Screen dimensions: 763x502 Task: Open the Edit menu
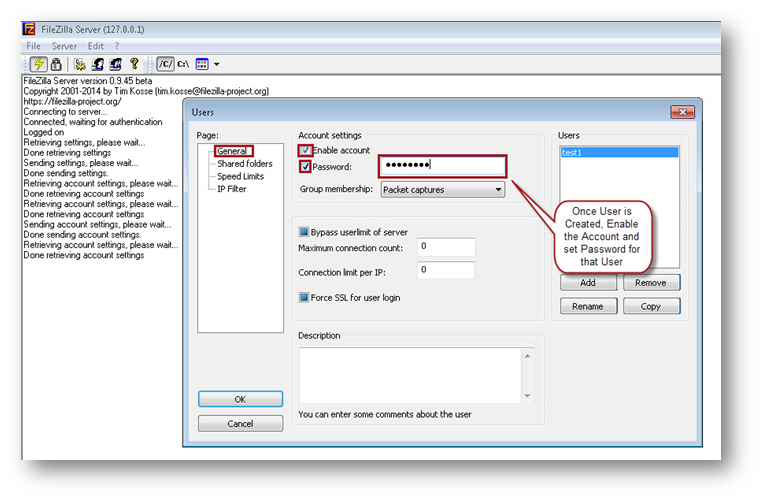coord(95,46)
